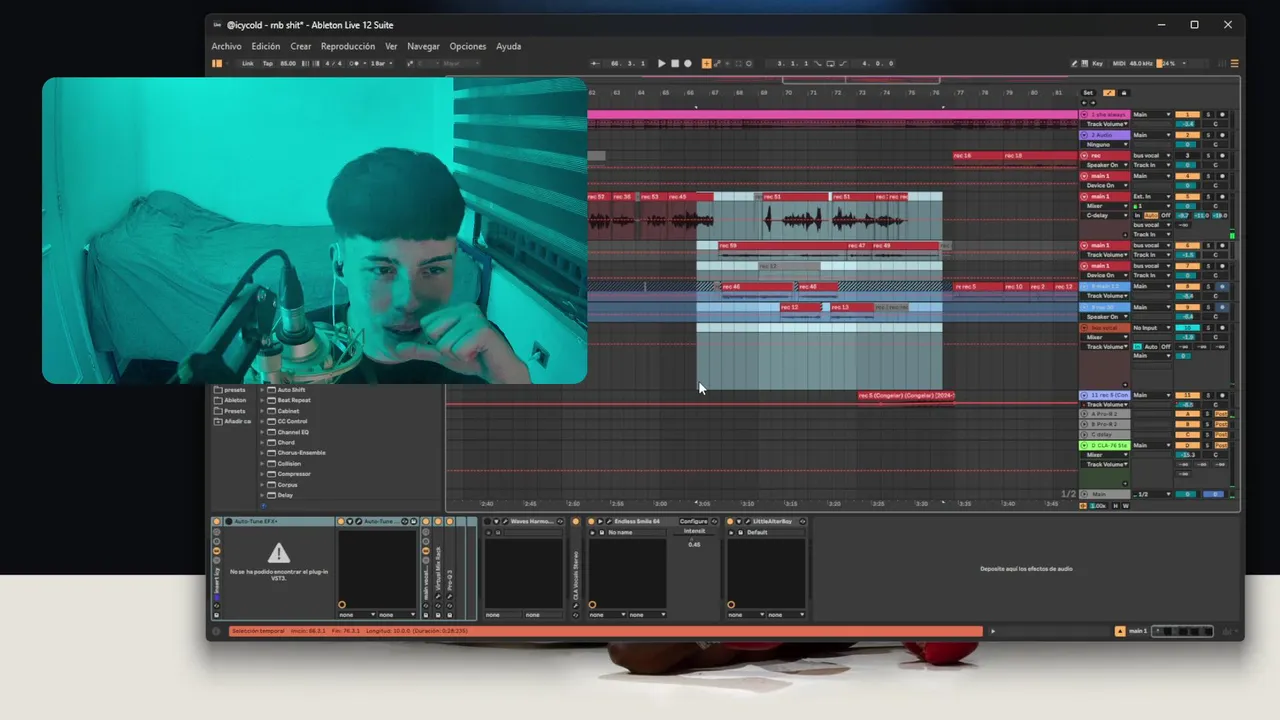This screenshot has height=720, width=1280.
Task: Open the 'Ext. In' input dropdown
Action: click(x=1151, y=196)
